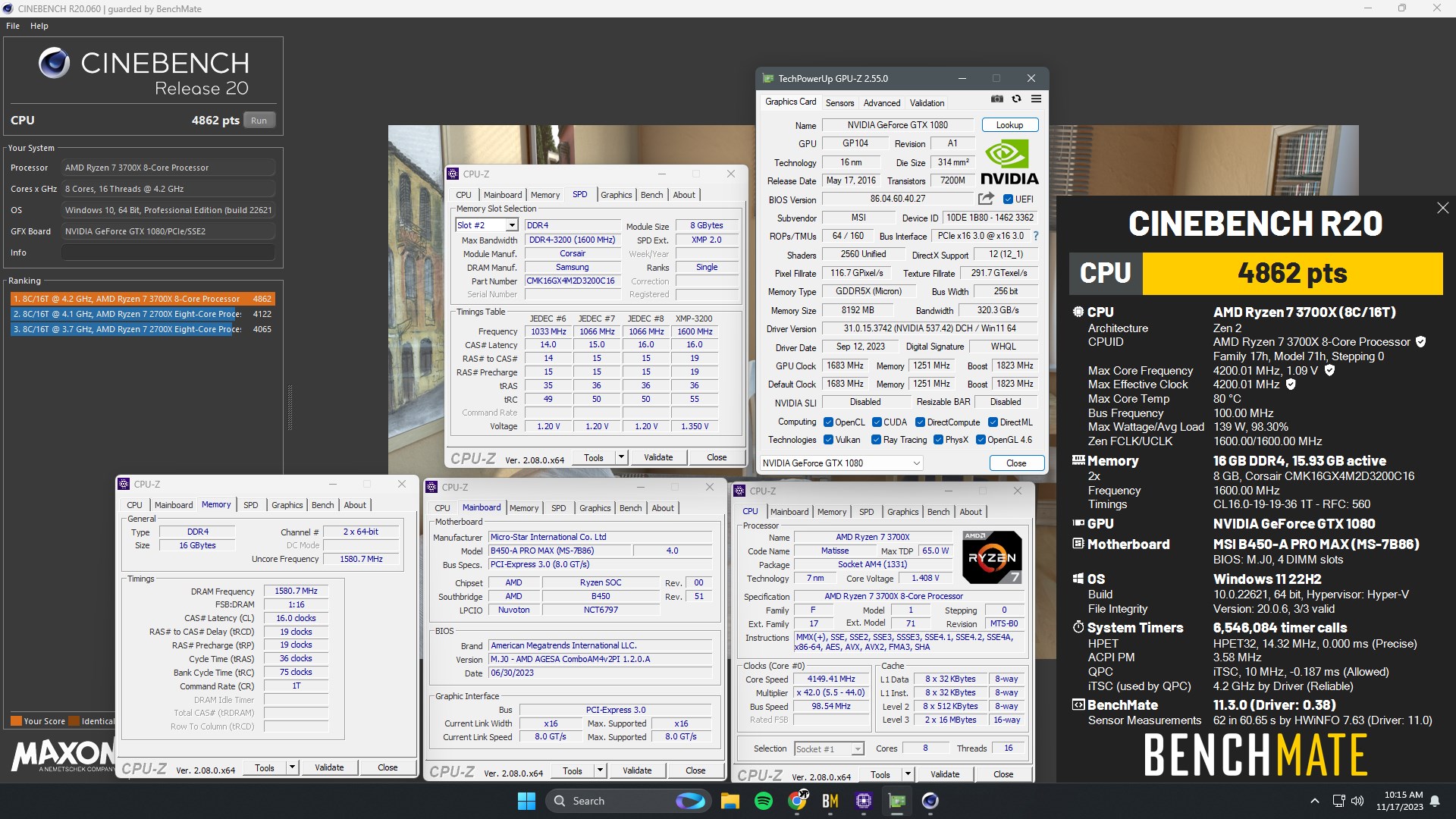Image resolution: width=1456 pixels, height=819 pixels.
Task: Open the volume control in system tray
Action: pyautogui.click(x=1357, y=801)
